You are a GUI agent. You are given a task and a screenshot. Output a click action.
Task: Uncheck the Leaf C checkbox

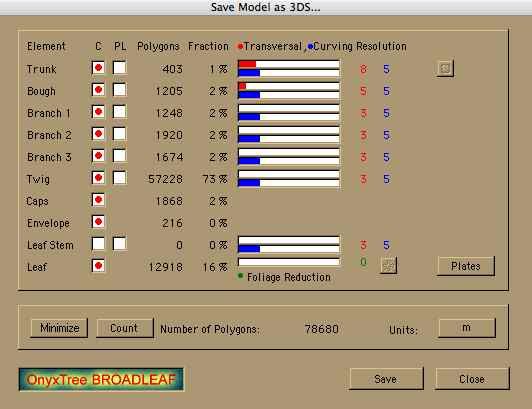(98, 266)
